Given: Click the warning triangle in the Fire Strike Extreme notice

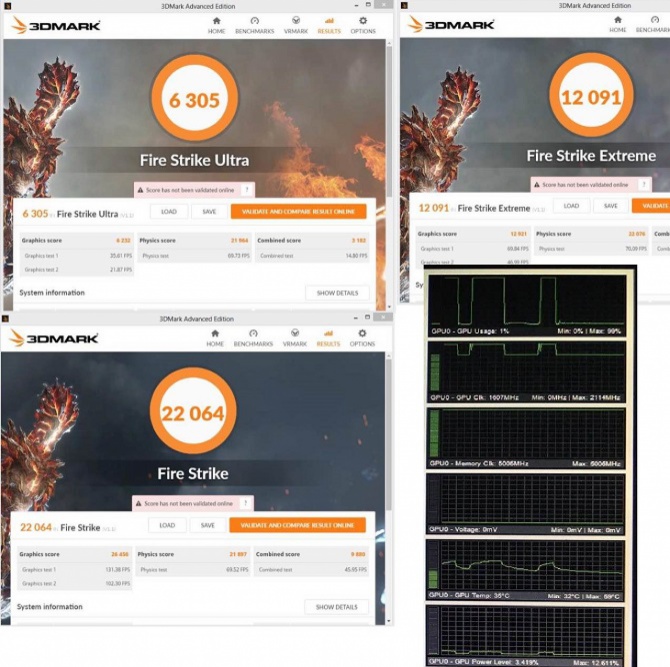Looking at the screenshot, I should coord(537,185).
